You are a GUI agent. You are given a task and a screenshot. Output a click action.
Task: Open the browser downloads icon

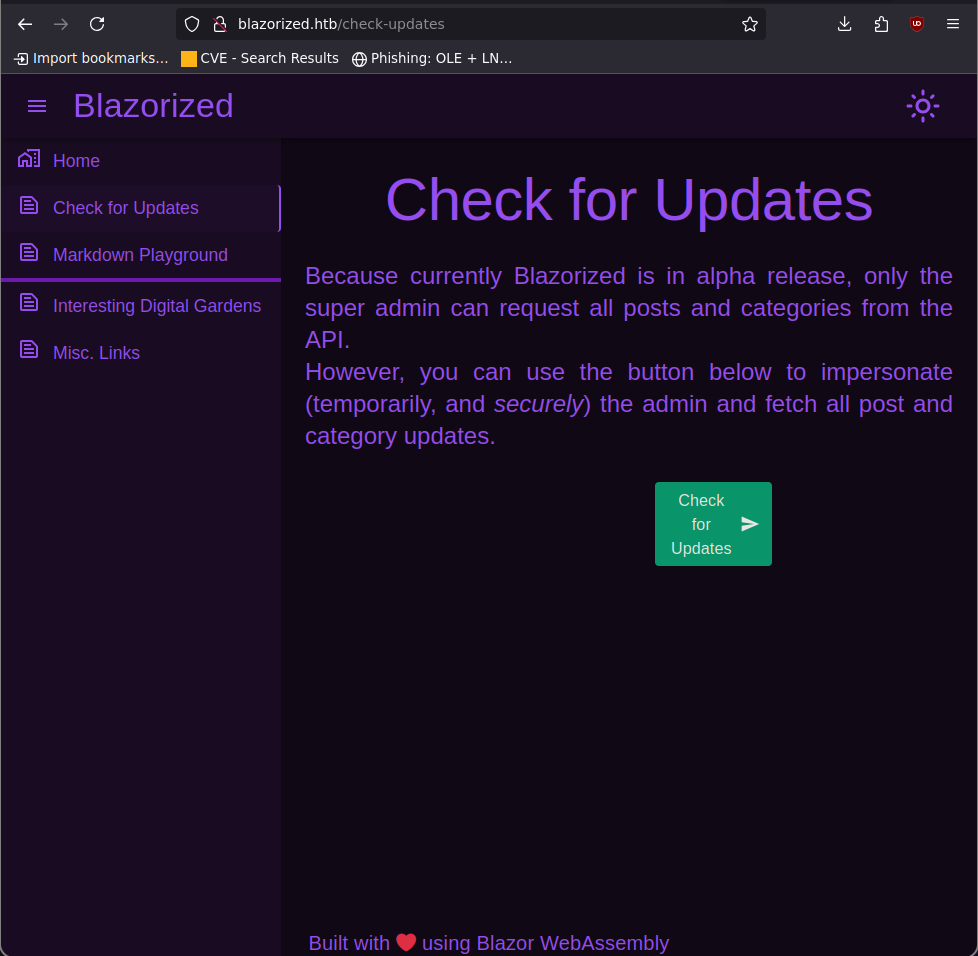845,24
